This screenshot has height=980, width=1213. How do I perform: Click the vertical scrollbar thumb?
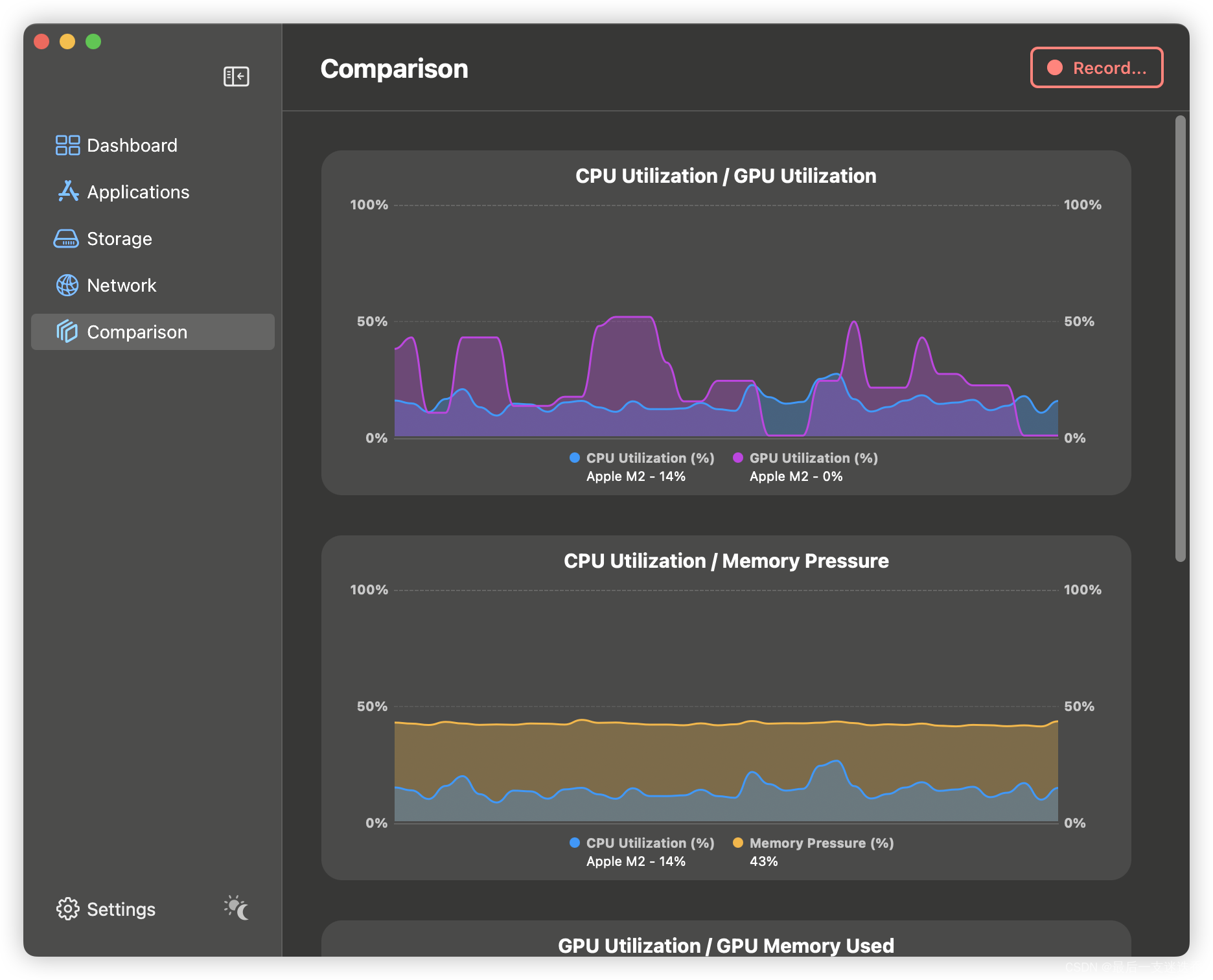1181,338
